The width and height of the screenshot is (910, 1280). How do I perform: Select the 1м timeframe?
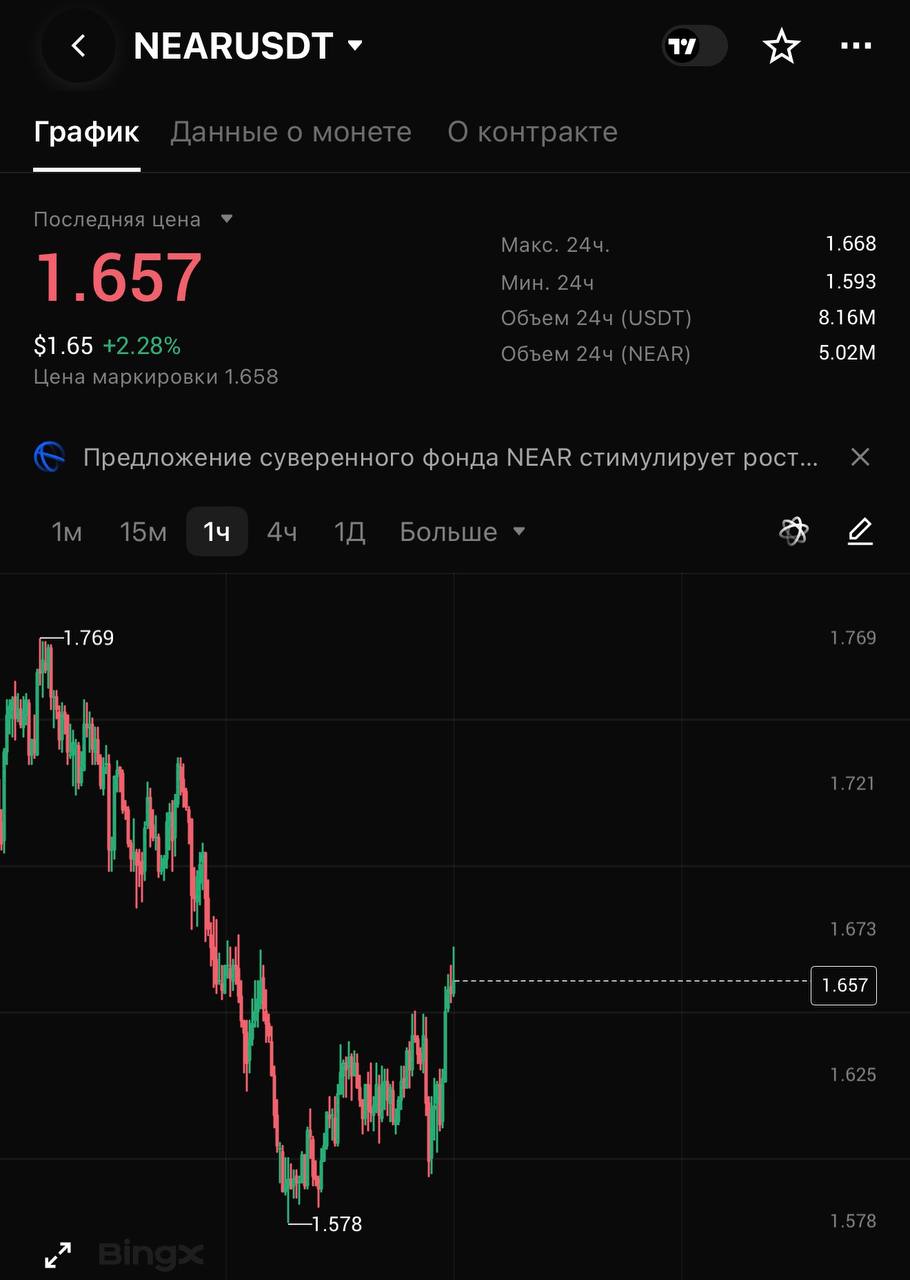tap(67, 531)
